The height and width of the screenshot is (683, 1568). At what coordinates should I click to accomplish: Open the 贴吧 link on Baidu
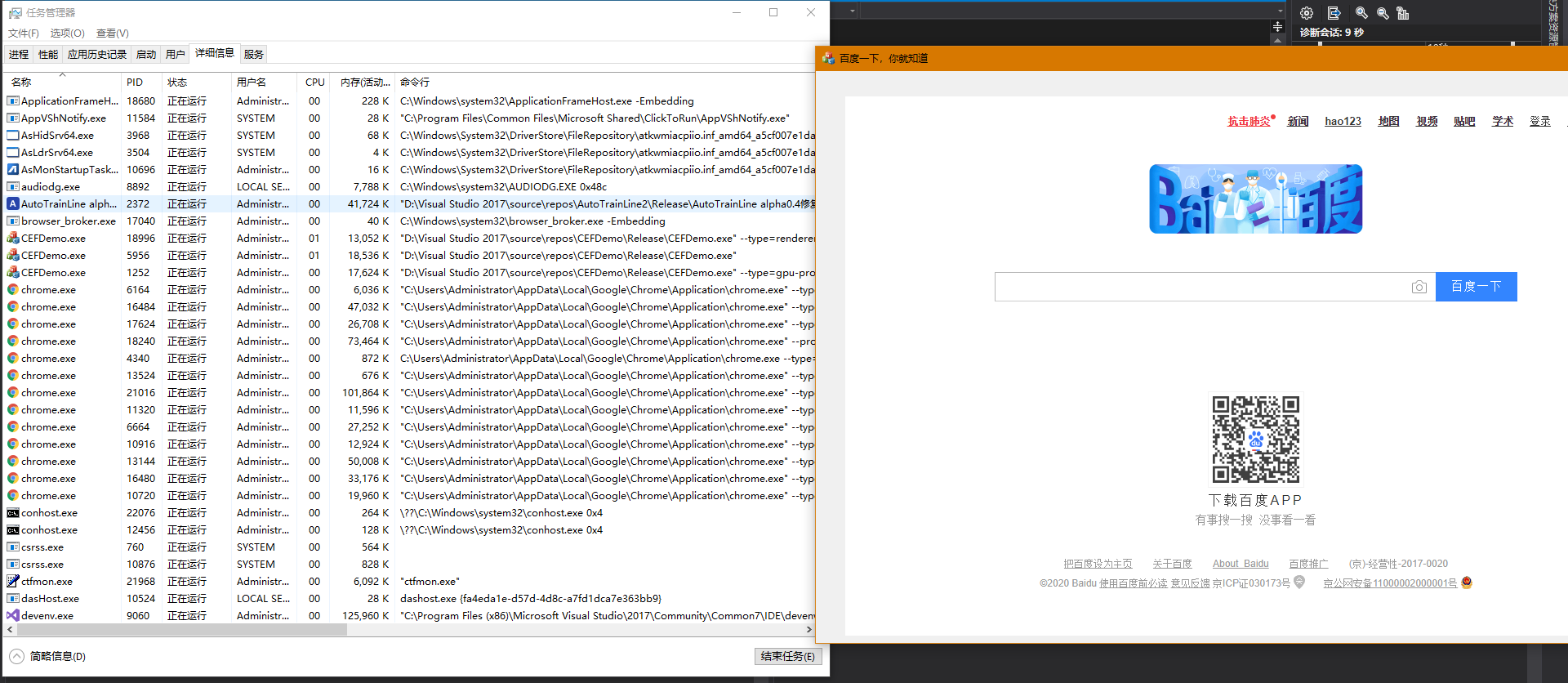1464,121
